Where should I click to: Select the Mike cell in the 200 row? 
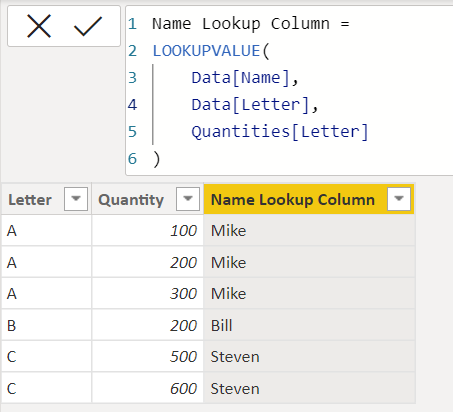pos(309,262)
